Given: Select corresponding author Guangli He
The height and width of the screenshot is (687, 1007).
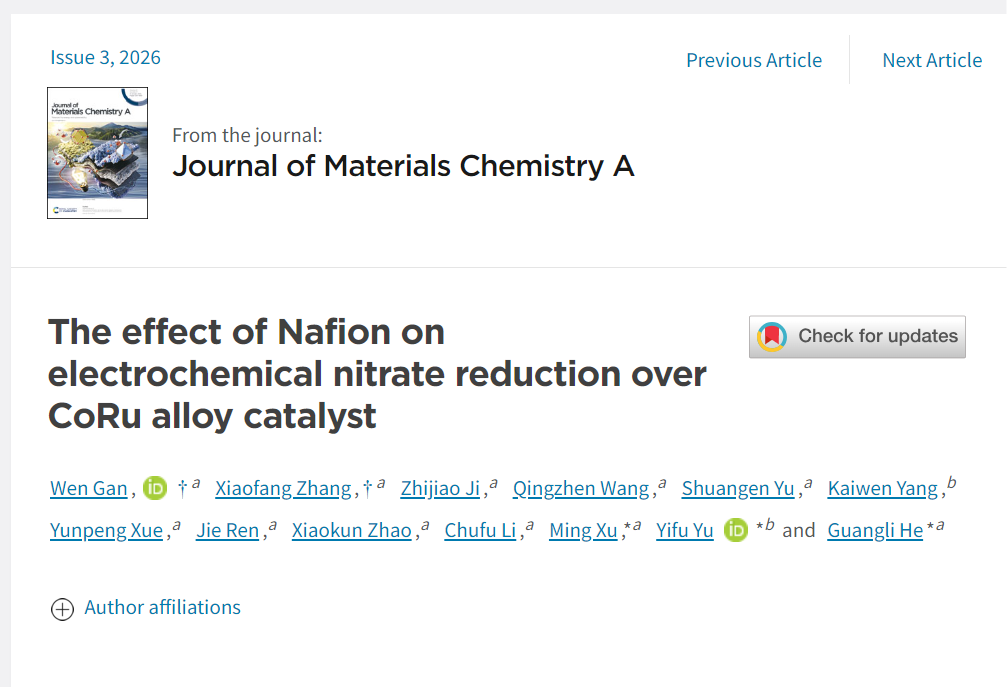Looking at the screenshot, I should (x=875, y=530).
